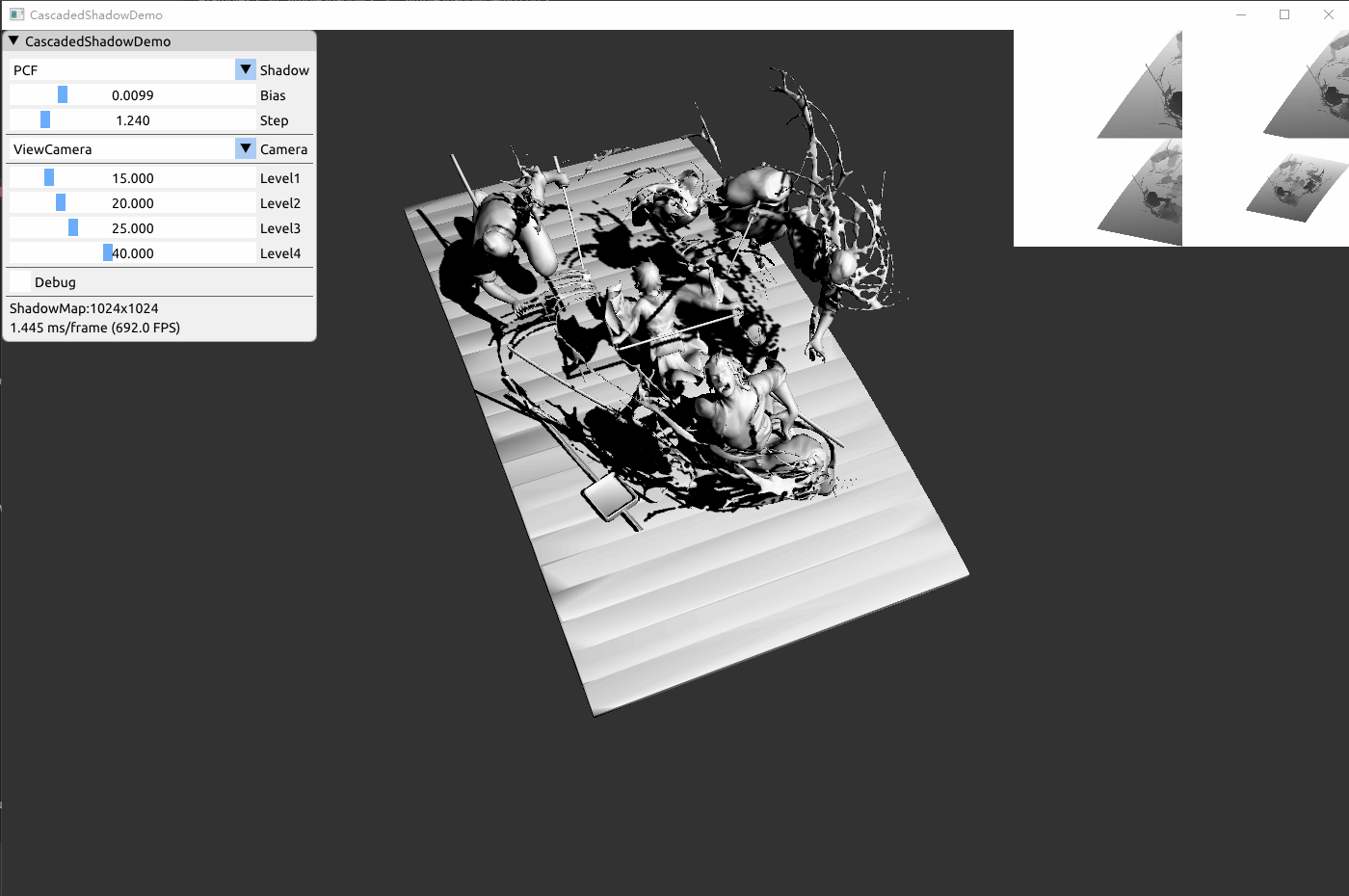Maximize the CascadedShadowDemo window
The image size is (1349, 896).
click(x=1284, y=14)
